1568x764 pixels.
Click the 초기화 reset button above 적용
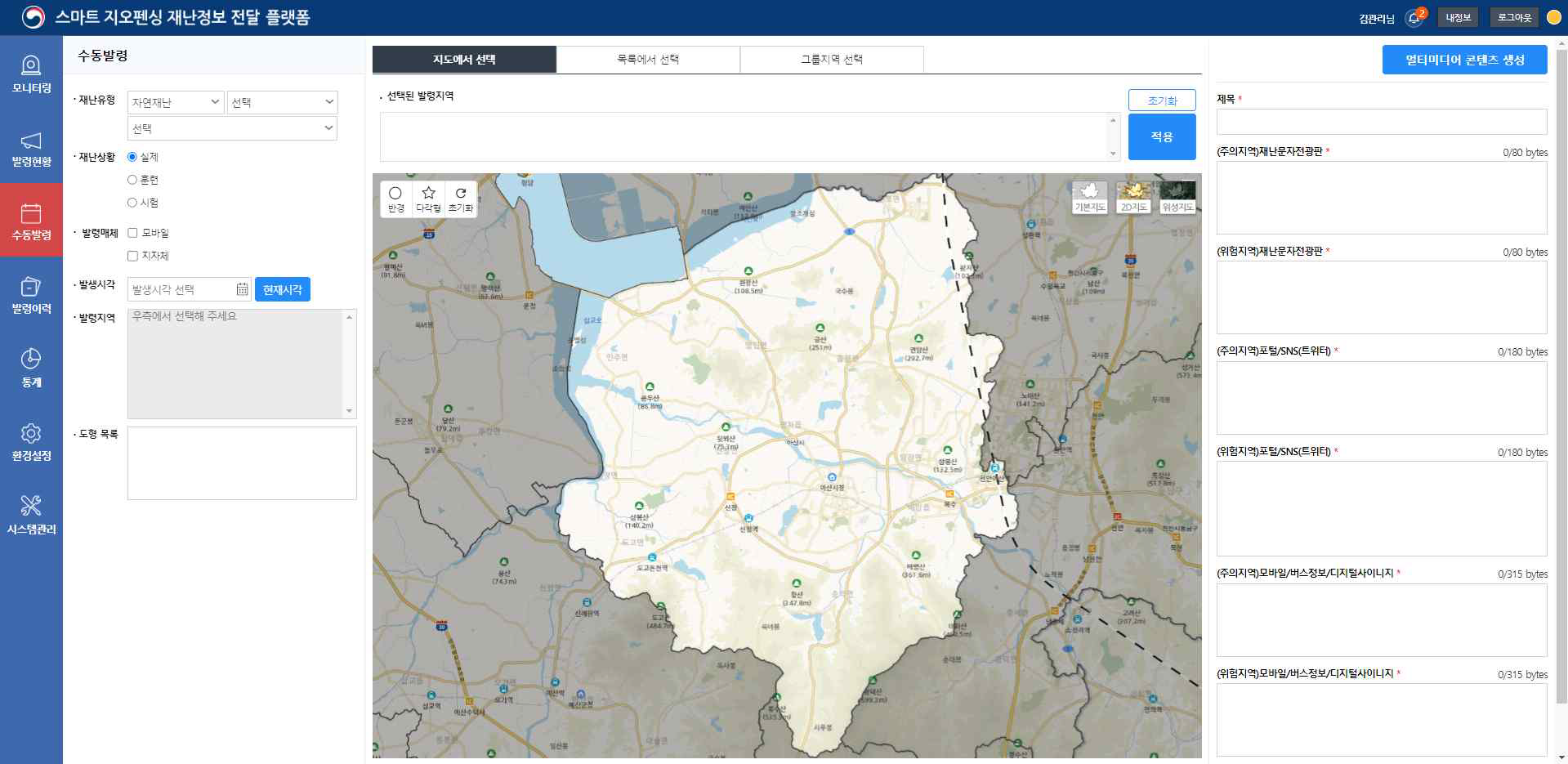(x=1162, y=100)
